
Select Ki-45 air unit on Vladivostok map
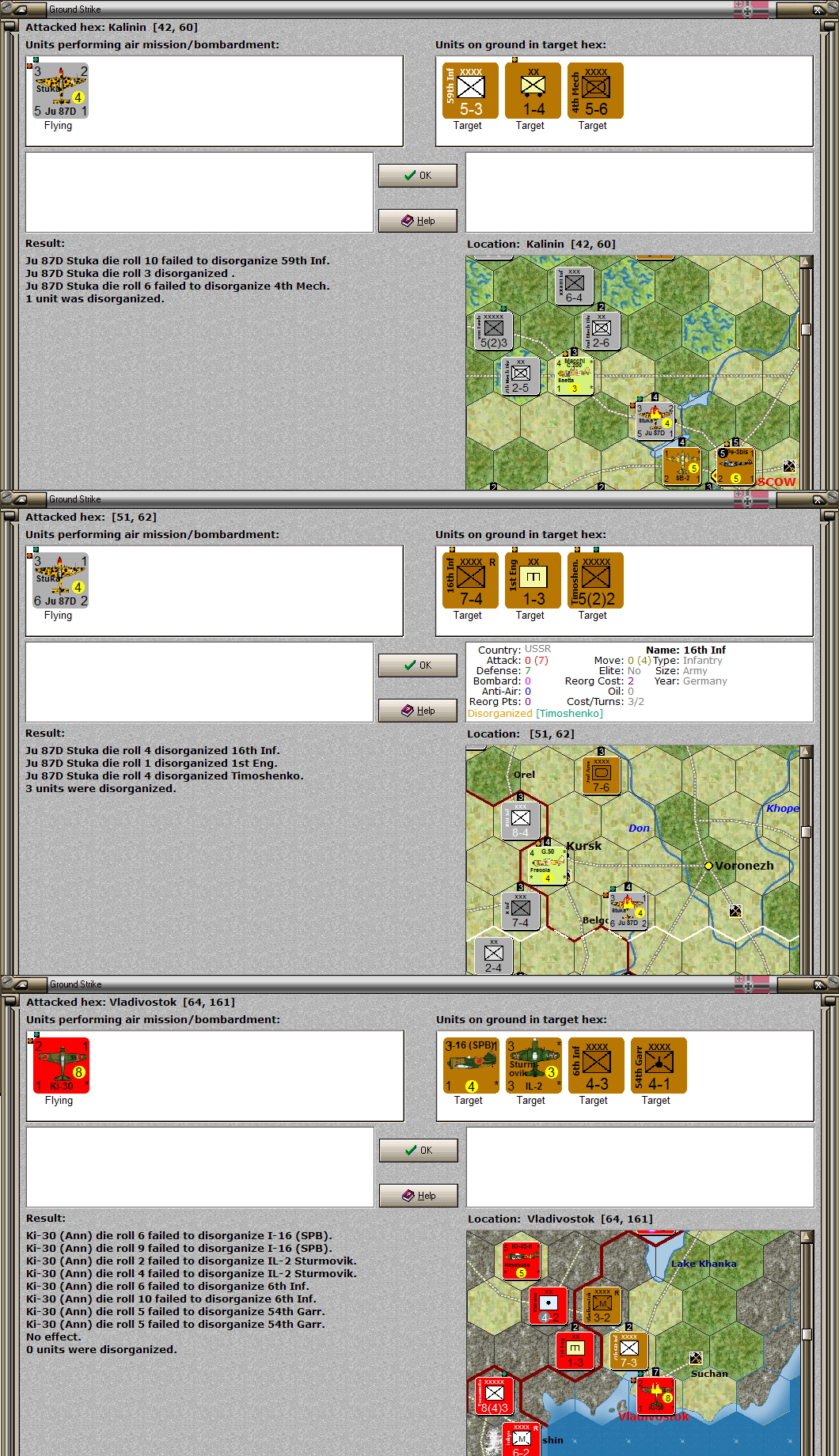click(x=522, y=1261)
